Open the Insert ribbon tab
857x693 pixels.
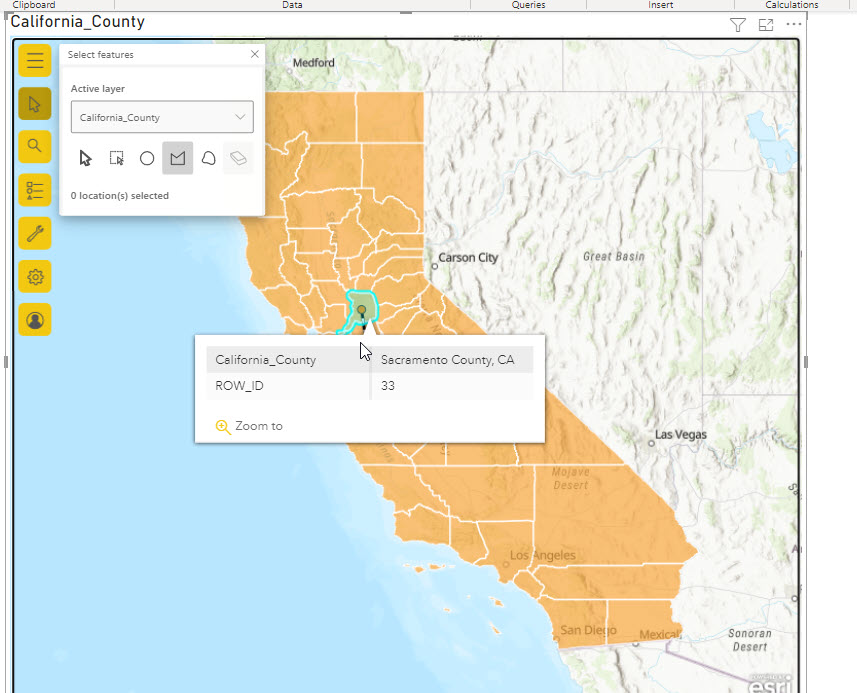click(660, 4)
